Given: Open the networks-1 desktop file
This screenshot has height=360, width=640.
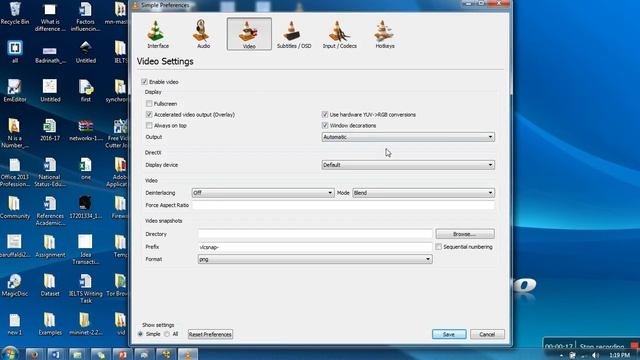Looking at the screenshot, I should (x=85, y=130).
